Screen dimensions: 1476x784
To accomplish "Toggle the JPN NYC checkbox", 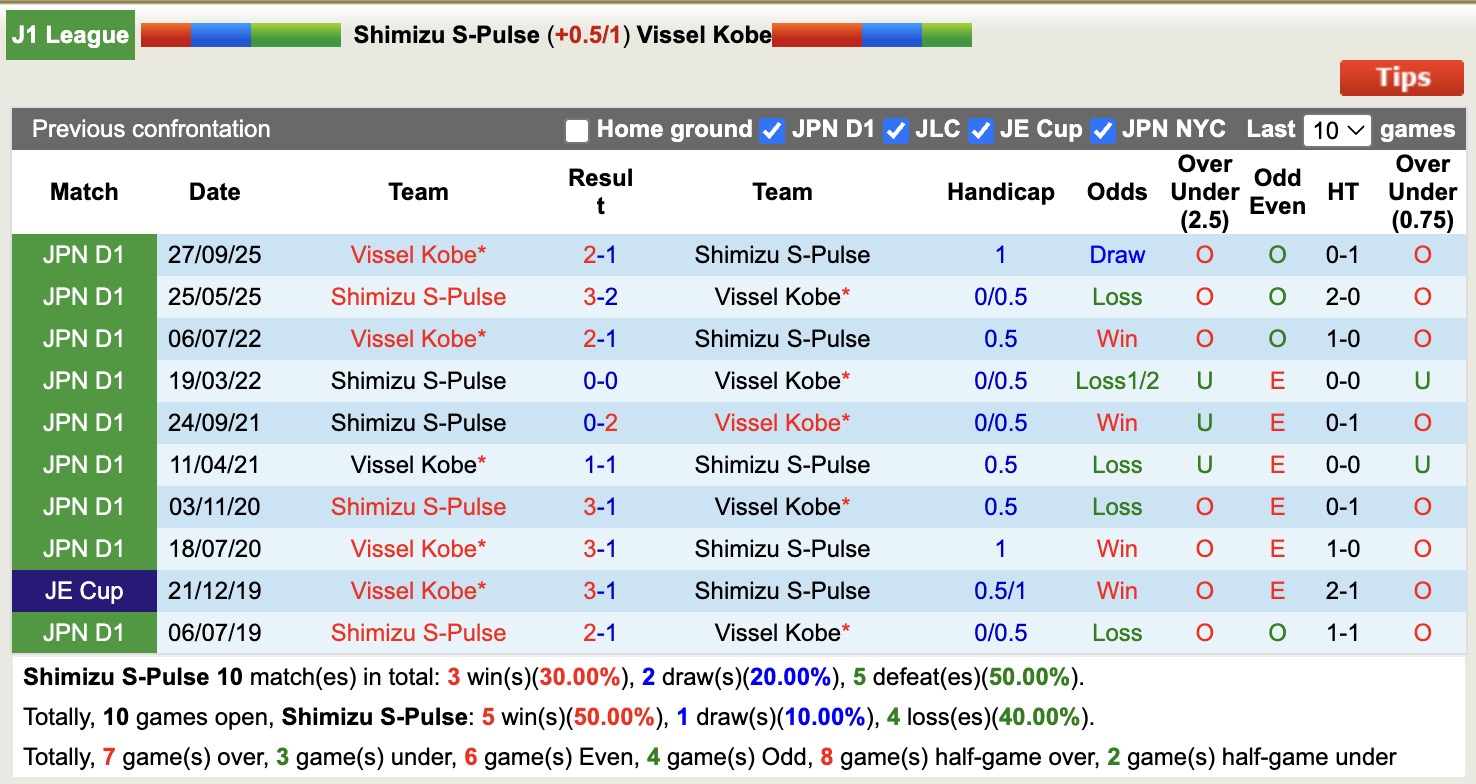I will coord(1102,129).
